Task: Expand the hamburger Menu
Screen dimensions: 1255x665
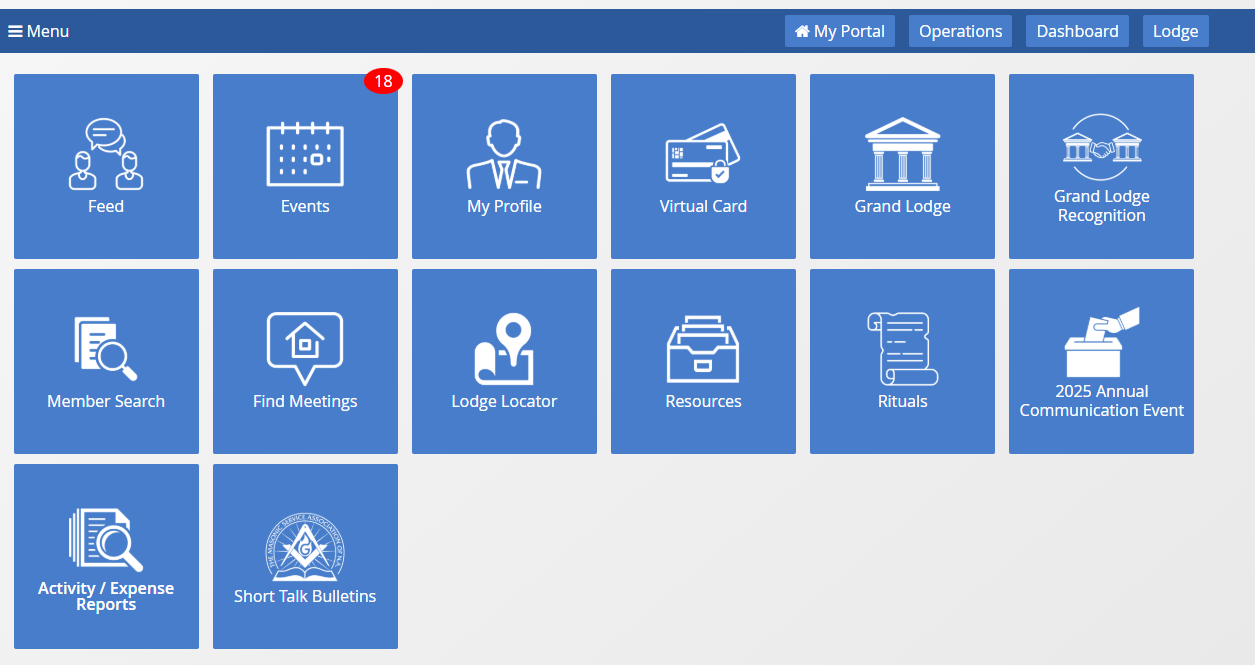Action: 39,31
